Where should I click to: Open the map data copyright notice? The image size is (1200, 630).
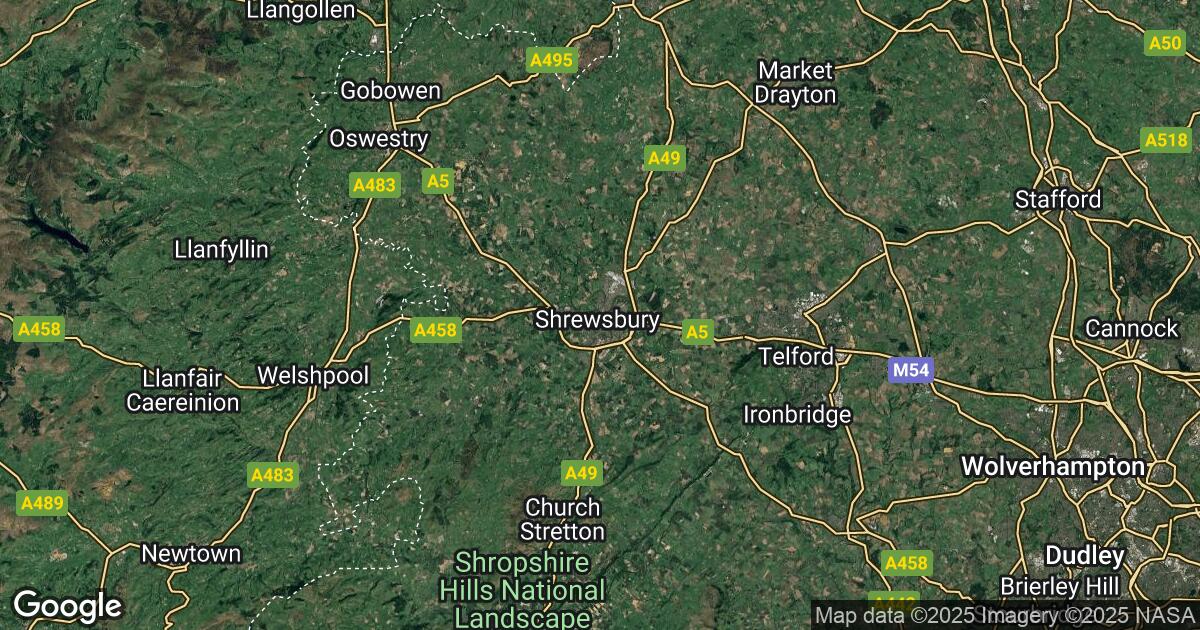[1004, 615]
